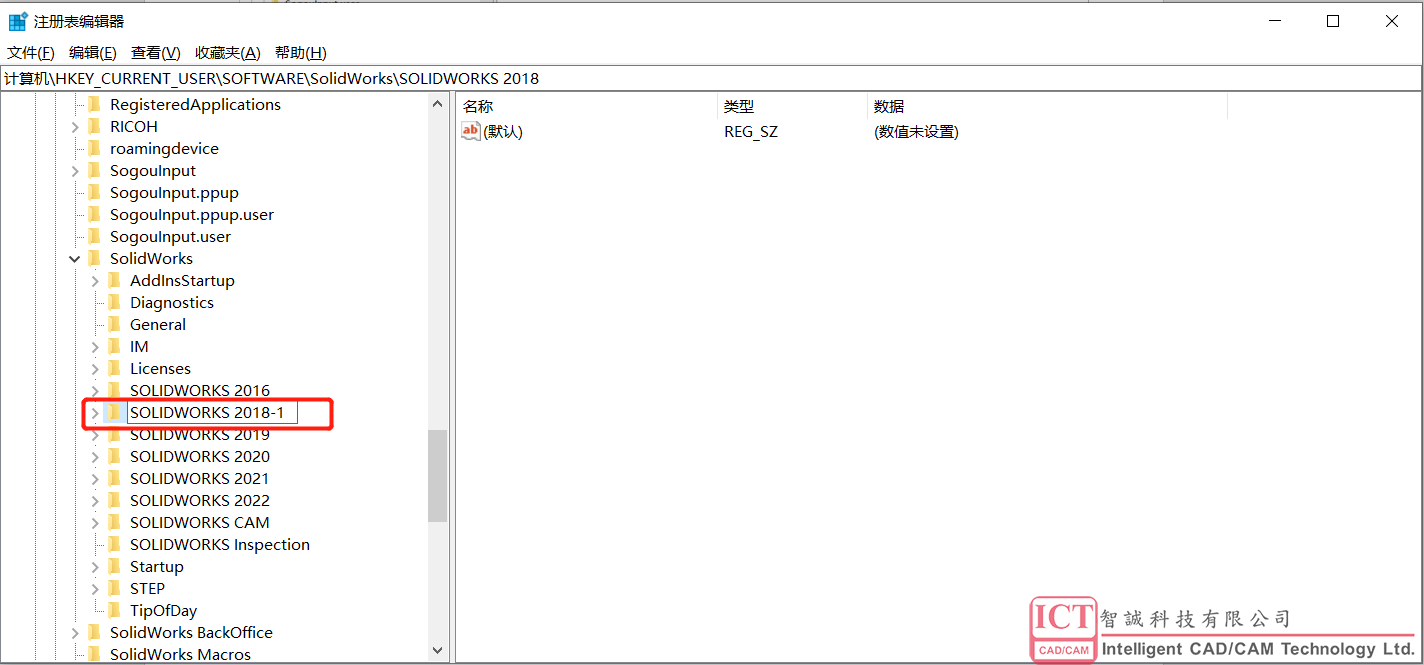The image size is (1424, 665).
Task: Click the folder icon of the key being renamed
Action: pos(114,412)
